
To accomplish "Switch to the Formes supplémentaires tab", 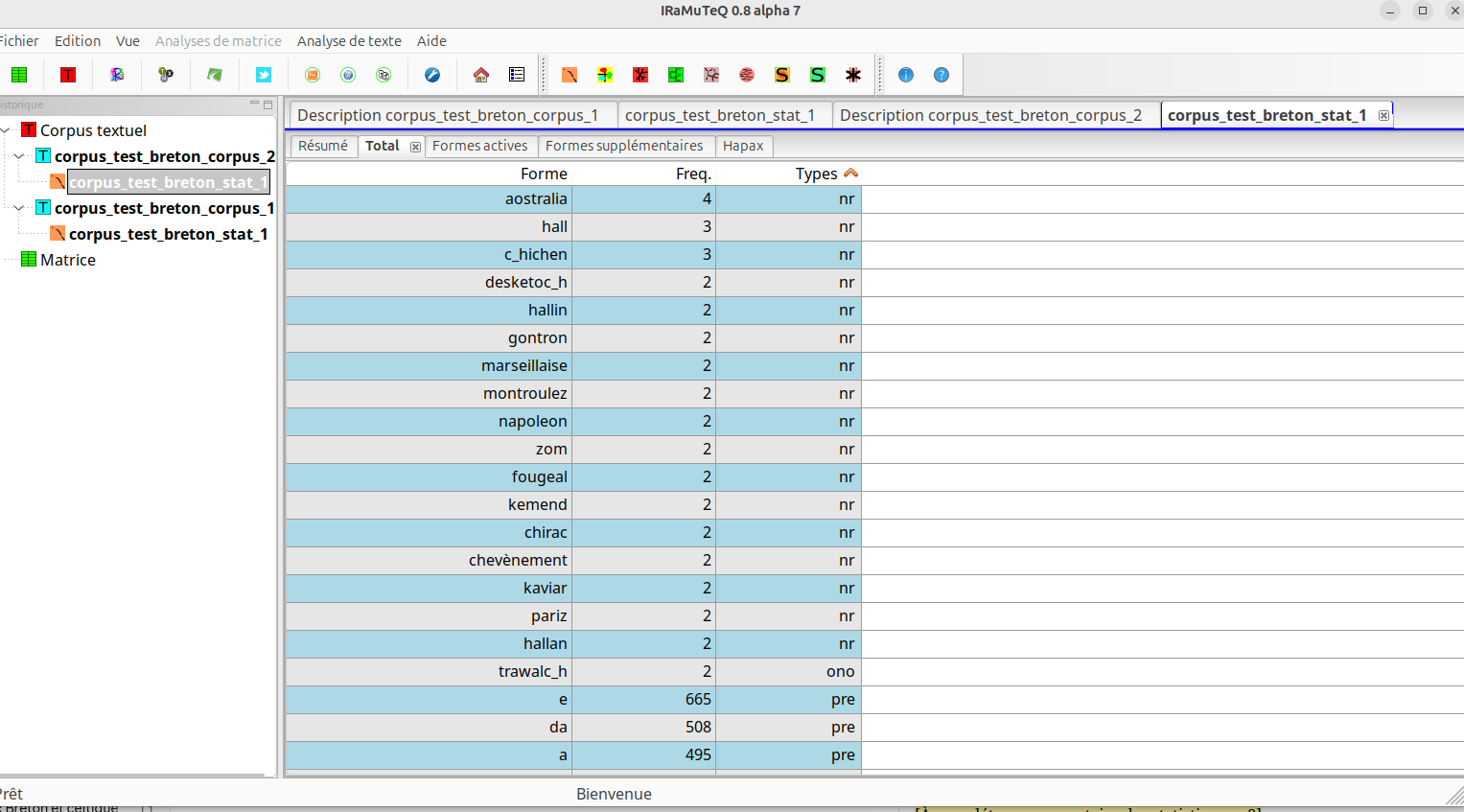I will [624, 146].
